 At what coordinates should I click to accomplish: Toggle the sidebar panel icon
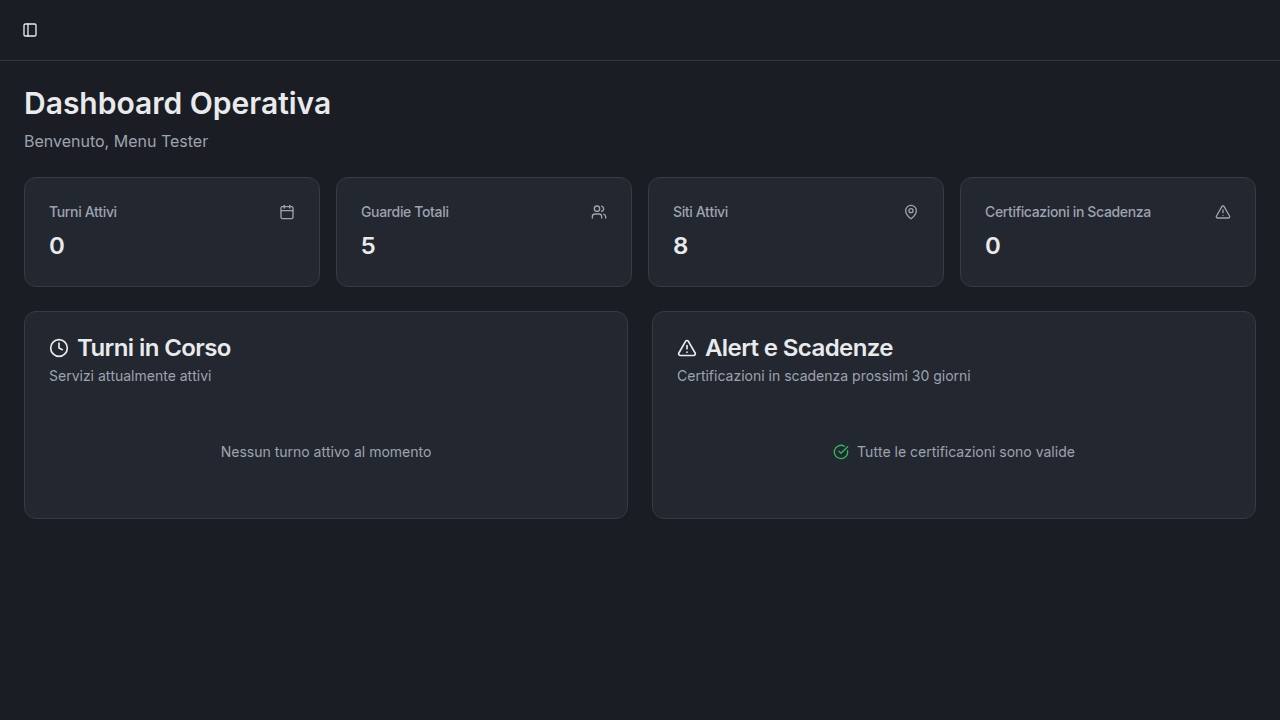click(x=30, y=30)
